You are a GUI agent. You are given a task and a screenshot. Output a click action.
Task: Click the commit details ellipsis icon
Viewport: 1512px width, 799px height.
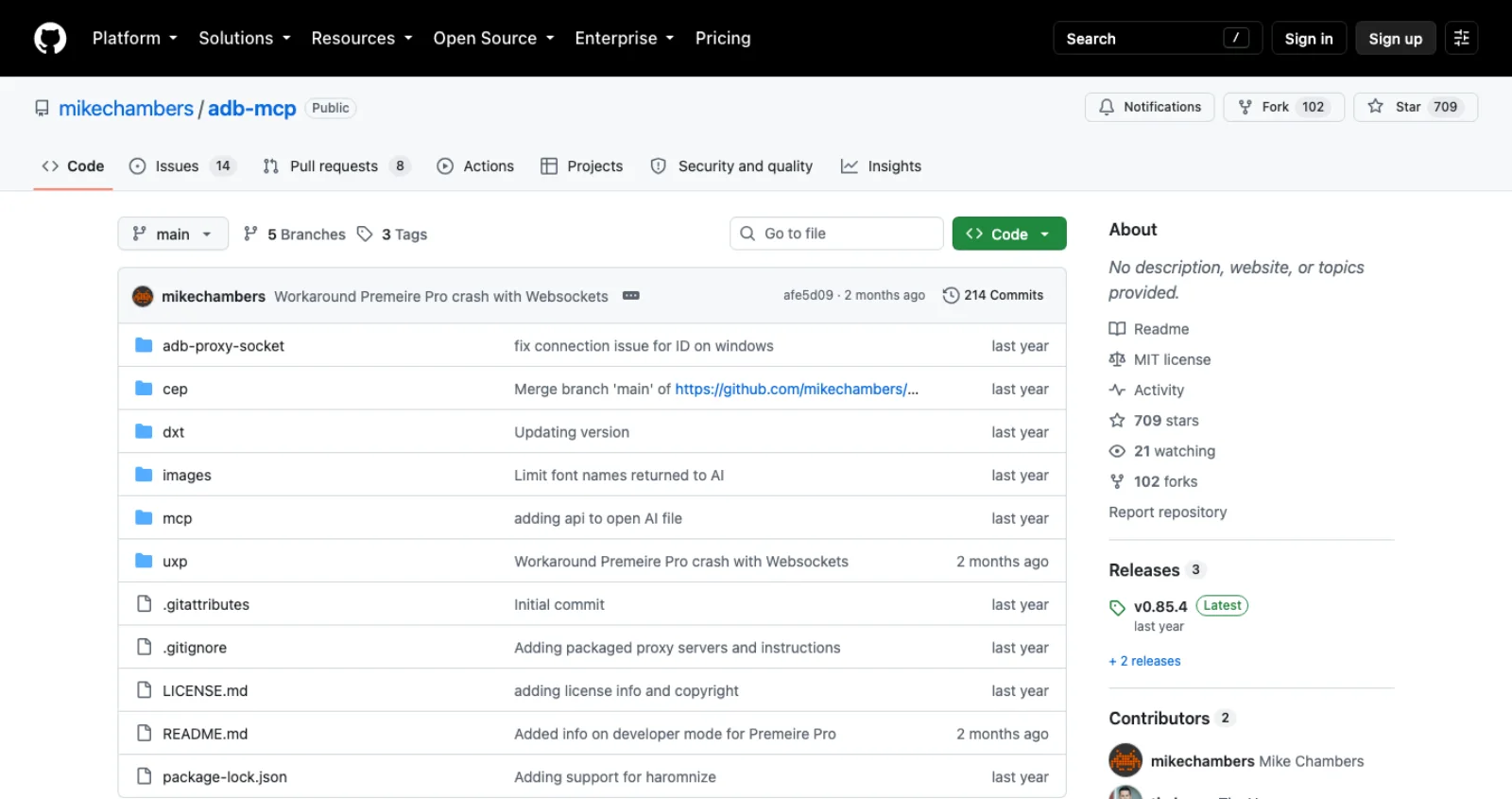pyautogui.click(x=631, y=296)
